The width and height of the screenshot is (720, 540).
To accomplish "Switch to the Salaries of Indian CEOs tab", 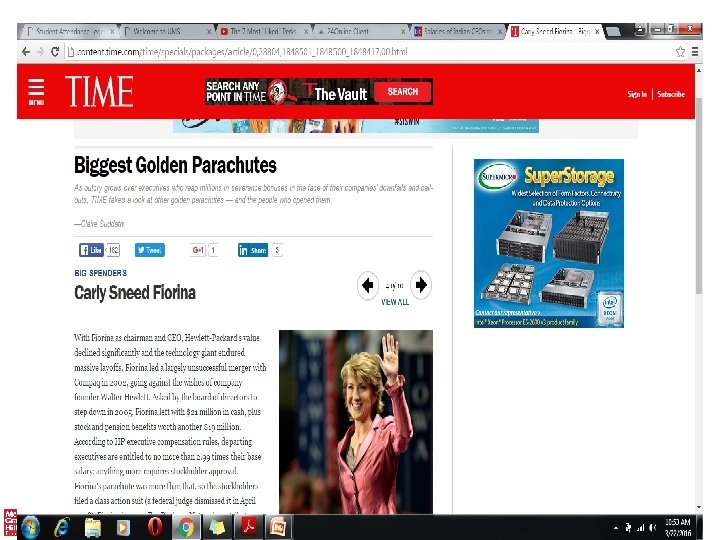I will [x=458, y=31].
